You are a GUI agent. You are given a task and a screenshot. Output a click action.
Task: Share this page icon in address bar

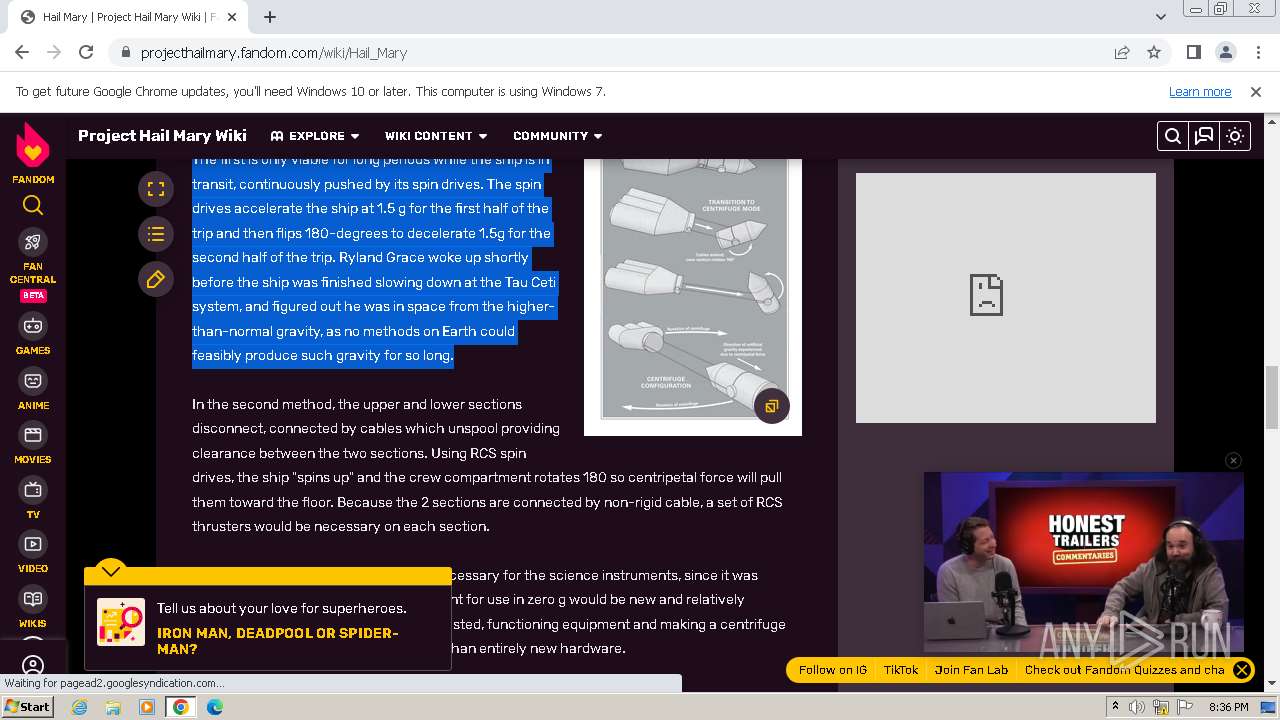pos(1122,52)
